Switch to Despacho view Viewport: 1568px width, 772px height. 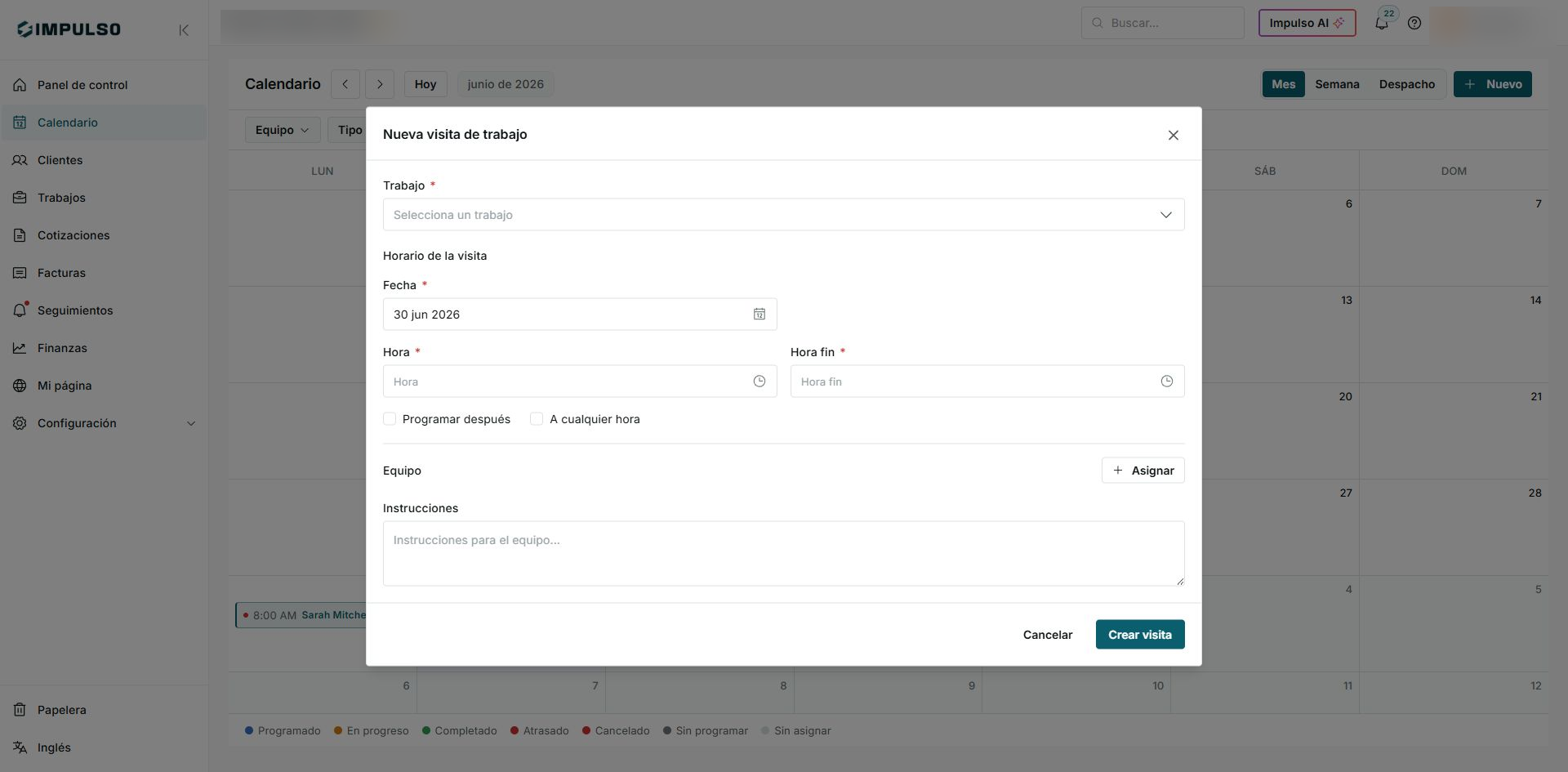coord(1406,84)
